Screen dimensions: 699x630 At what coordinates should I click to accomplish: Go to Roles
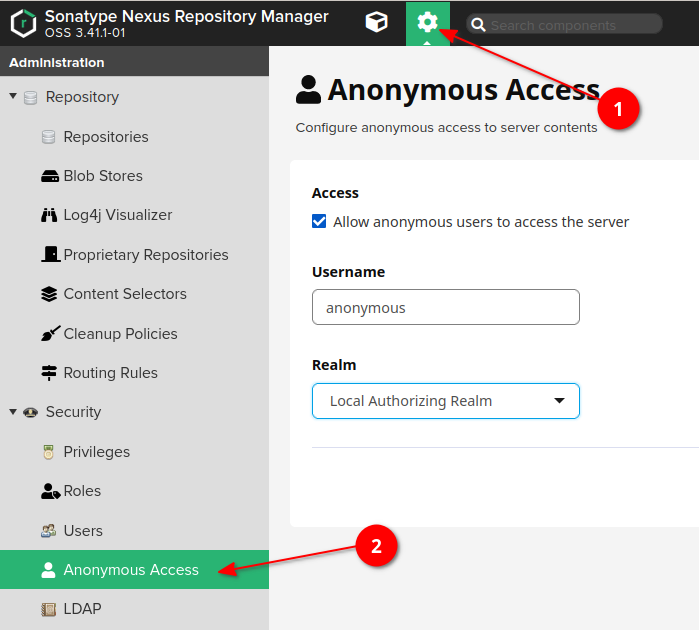click(x=82, y=491)
